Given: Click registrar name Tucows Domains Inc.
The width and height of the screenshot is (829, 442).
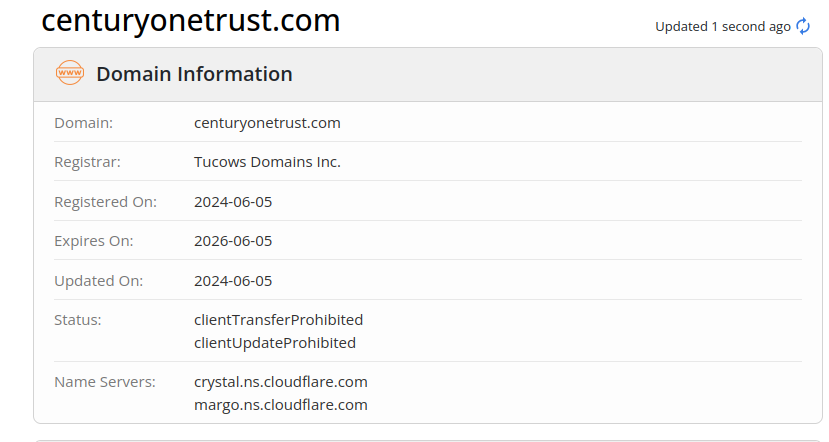Looking at the screenshot, I should pos(267,162).
